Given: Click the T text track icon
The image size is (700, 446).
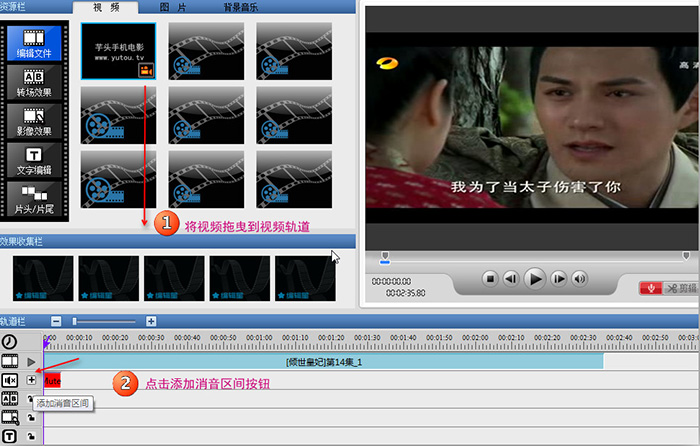Looking at the screenshot, I should (x=10, y=436).
